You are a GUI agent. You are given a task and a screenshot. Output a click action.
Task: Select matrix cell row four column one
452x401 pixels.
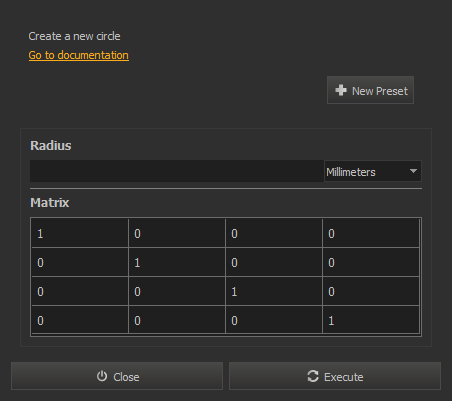click(x=80, y=320)
